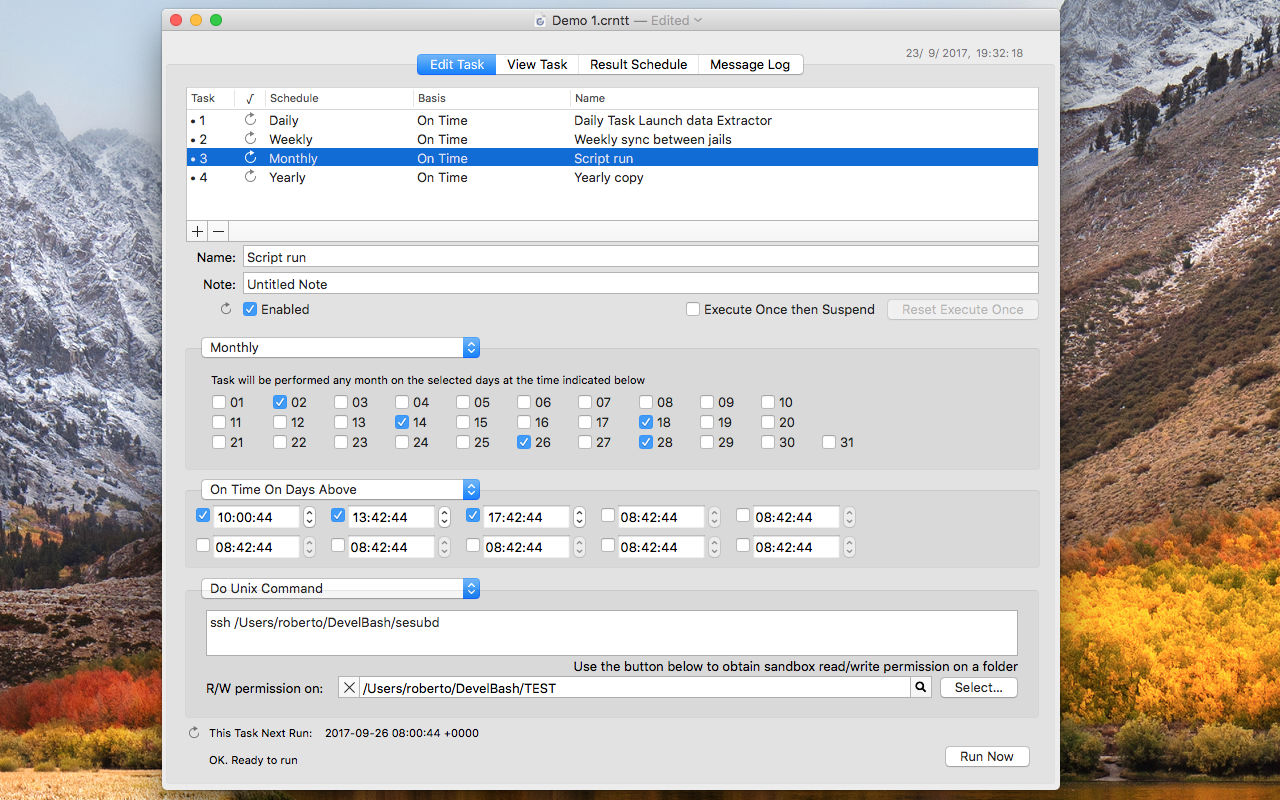Click the recurring icon in Daily task row

pyautogui.click(x=250, y=120)
